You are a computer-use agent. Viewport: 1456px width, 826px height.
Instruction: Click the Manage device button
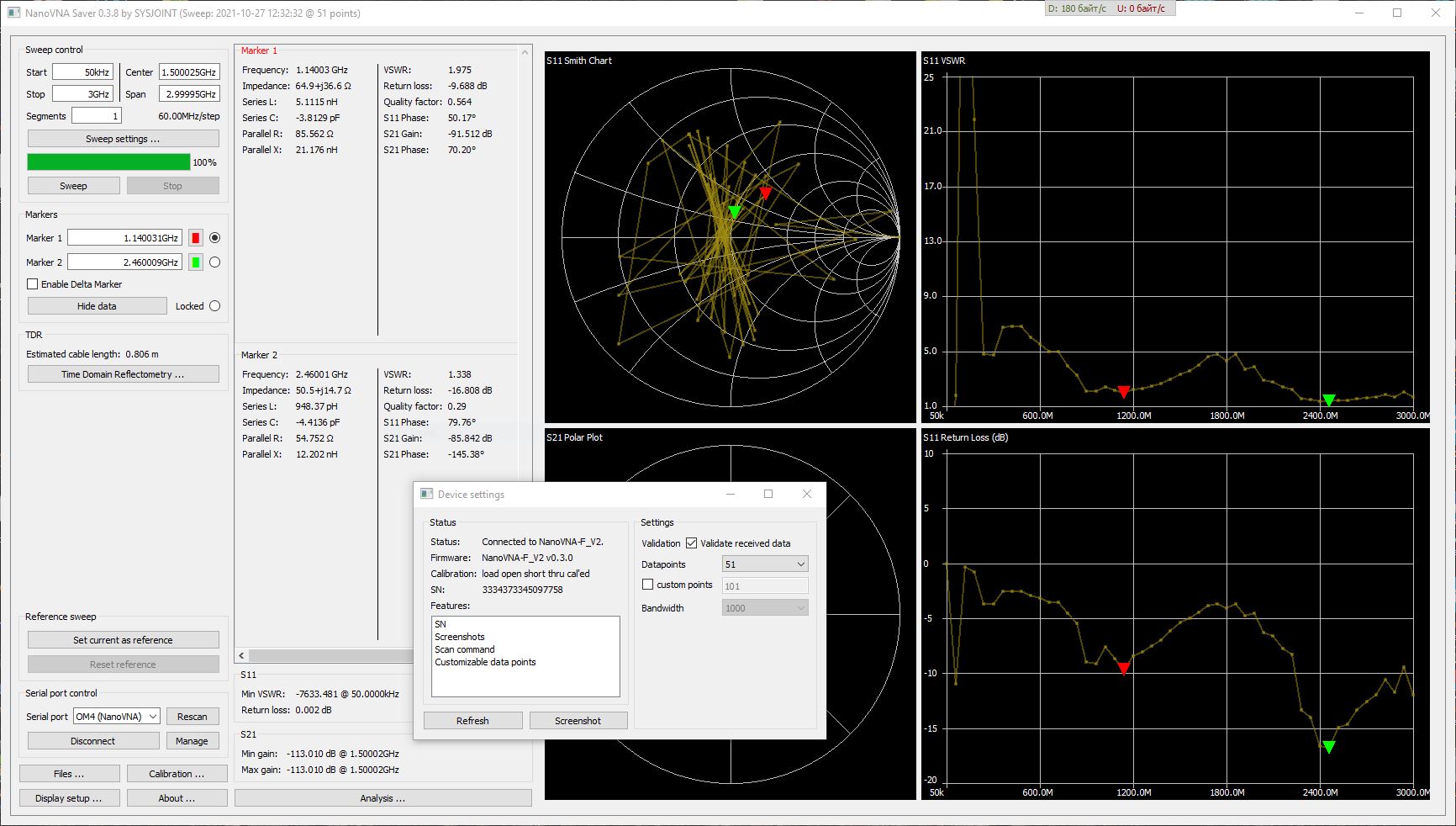click(193, 741)
